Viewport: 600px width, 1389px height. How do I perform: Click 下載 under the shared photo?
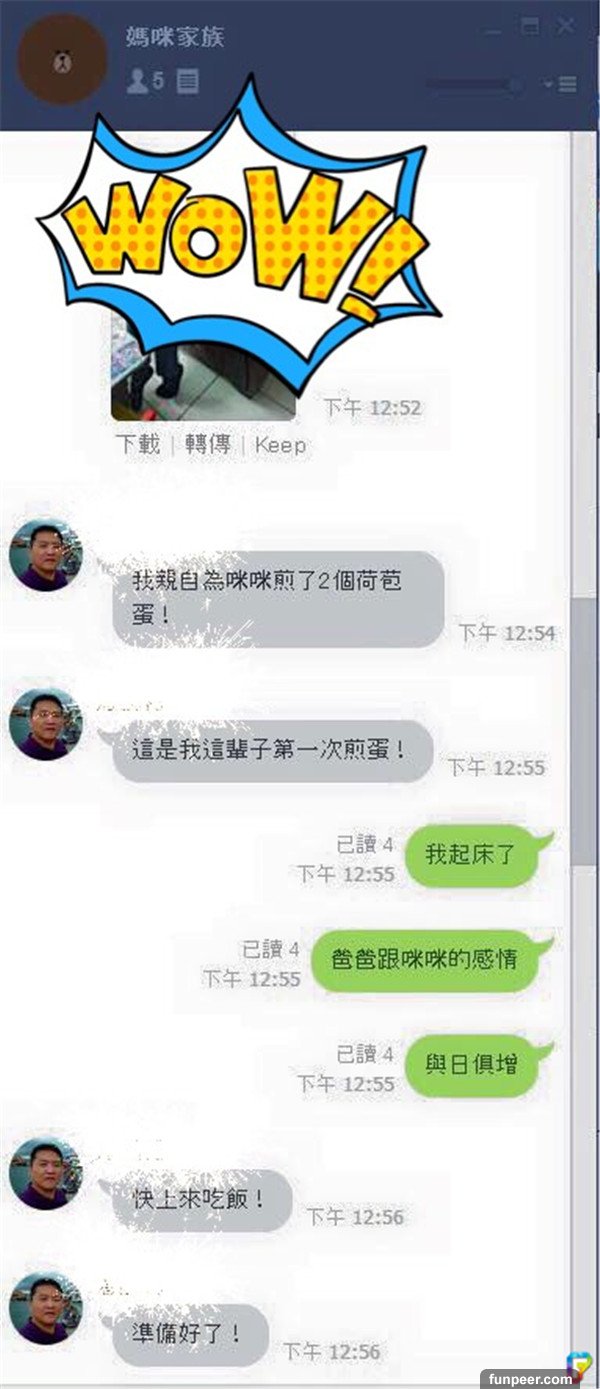pos(138,444)
